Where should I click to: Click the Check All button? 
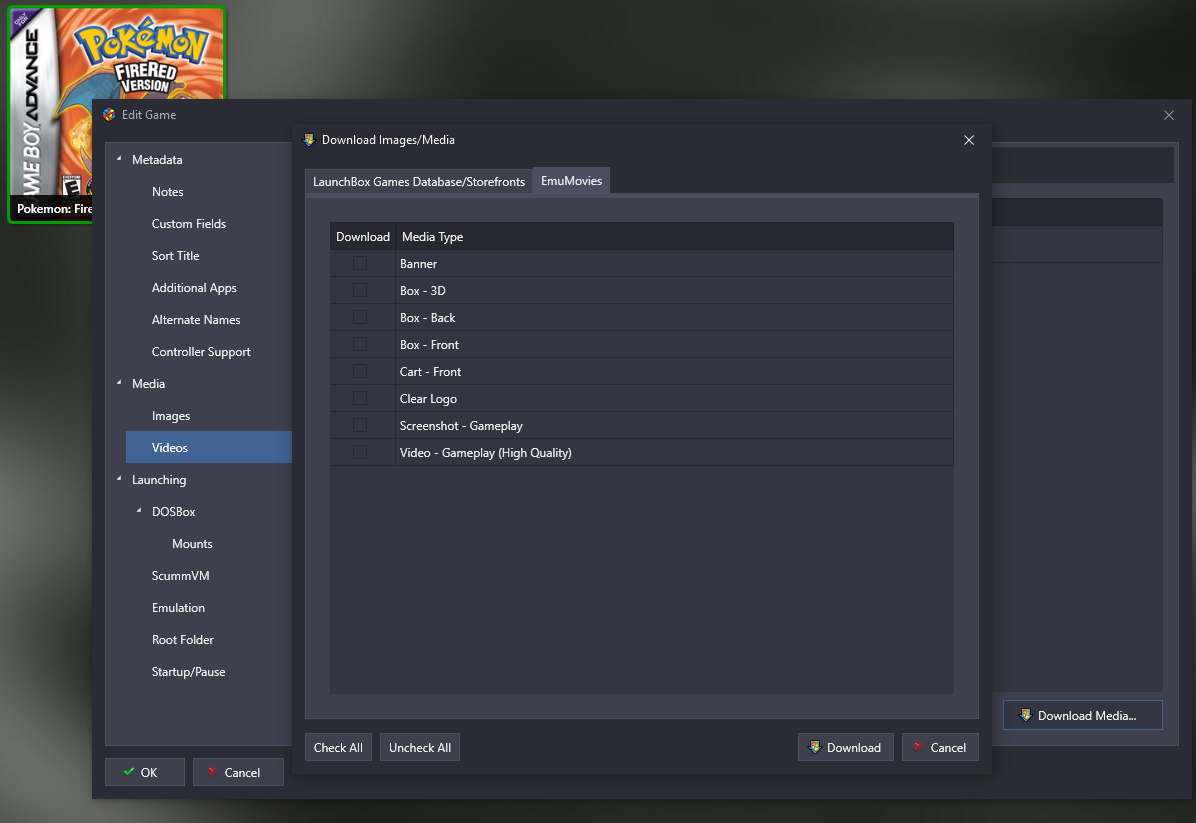[x=338, y=747]
